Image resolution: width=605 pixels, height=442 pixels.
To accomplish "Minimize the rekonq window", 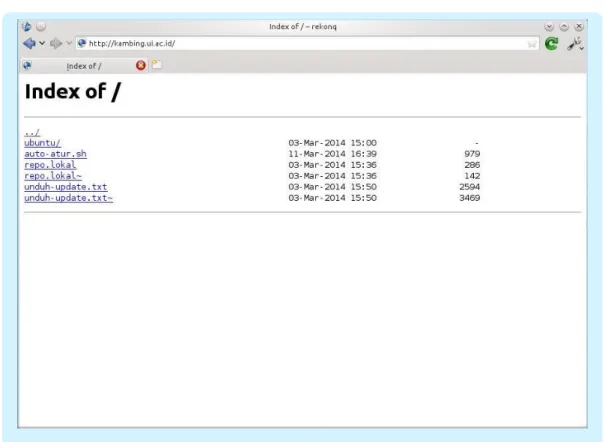I will pyautogui.click(x=549, y=27).
